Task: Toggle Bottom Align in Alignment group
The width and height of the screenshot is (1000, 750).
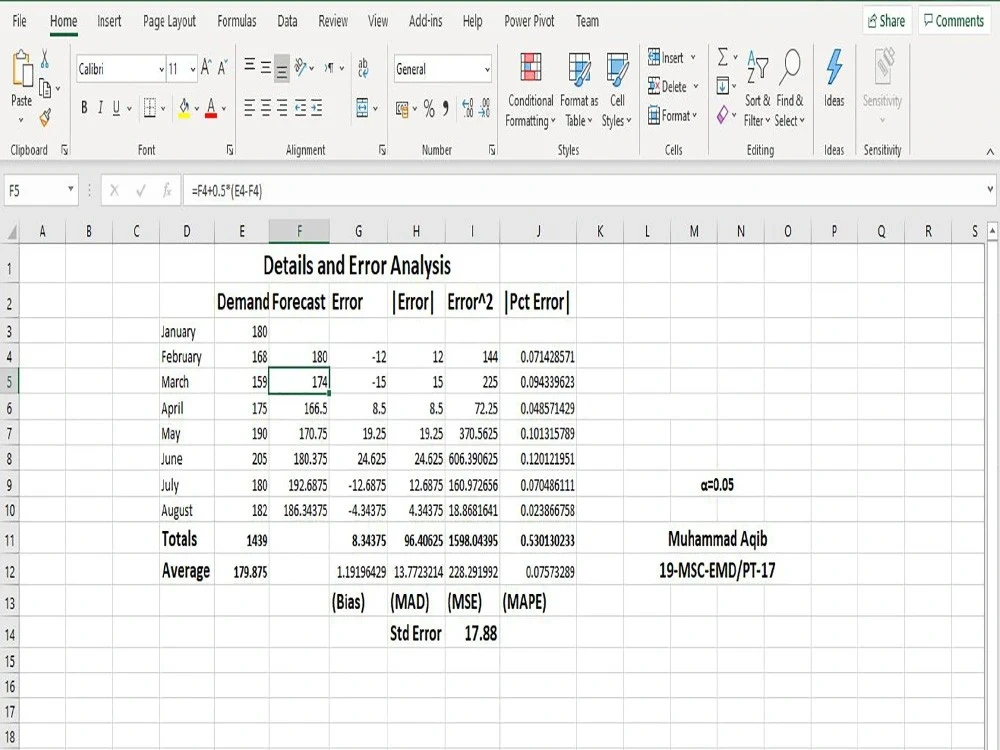Action: click(x=282, y=69)
